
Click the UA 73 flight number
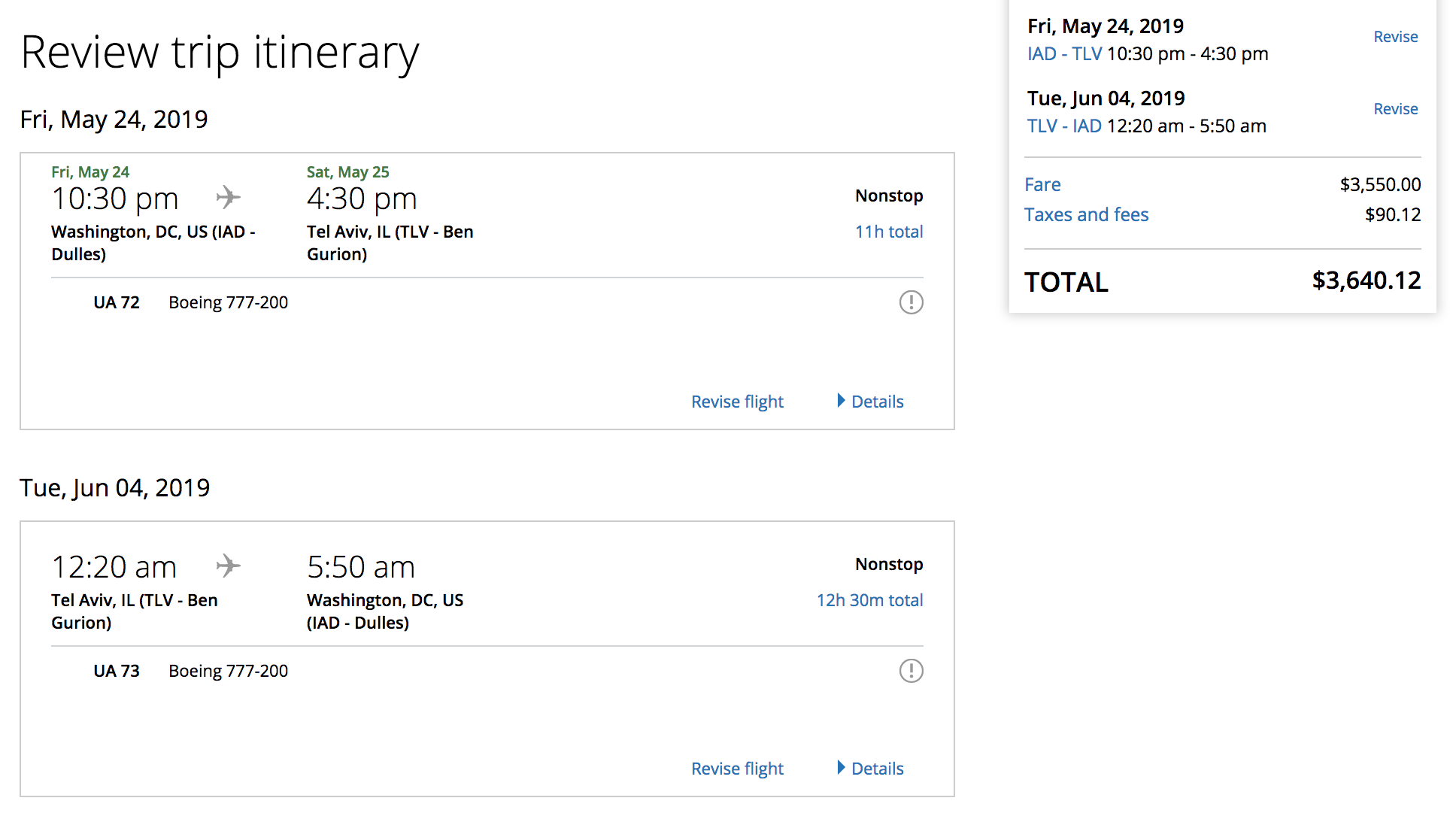117,671
